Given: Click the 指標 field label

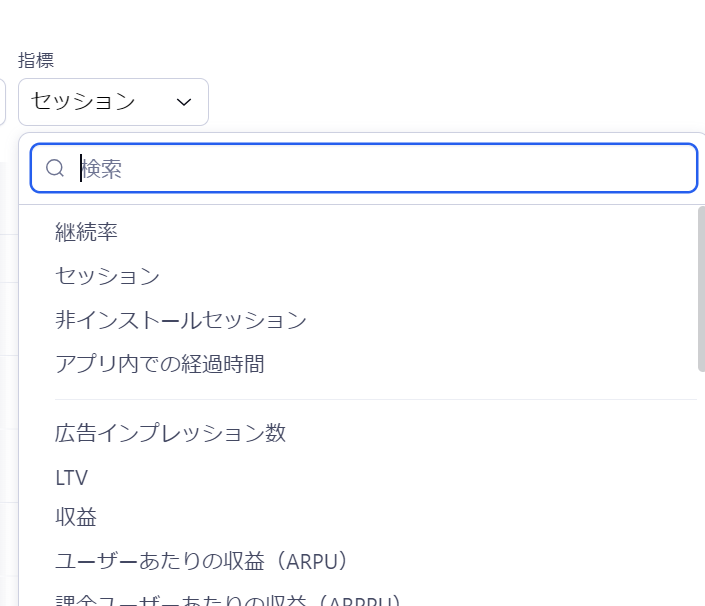Looking at the screenshot, I should (36, 60).
